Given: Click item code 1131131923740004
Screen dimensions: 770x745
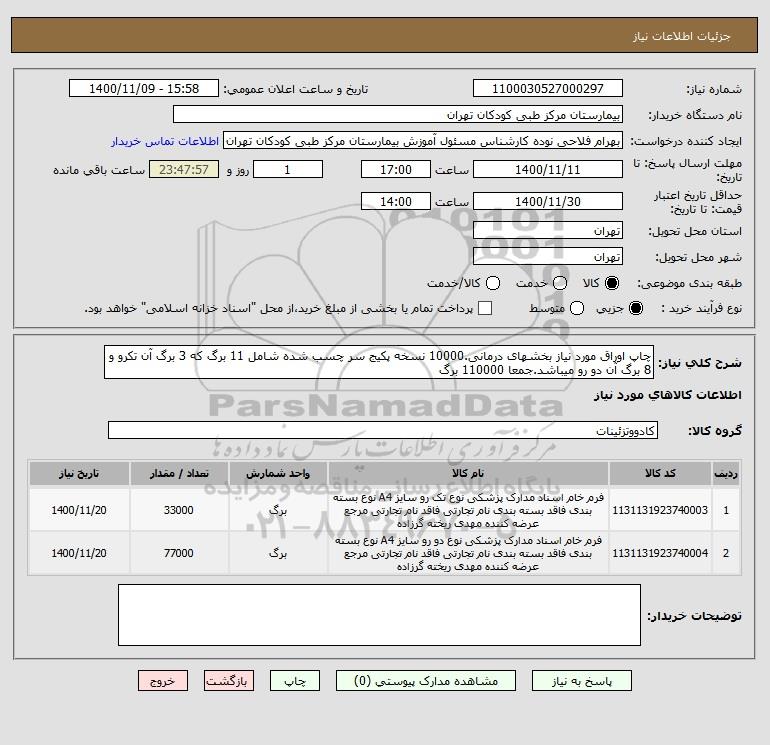Looking at the screenshot, I should click(660, 553).
